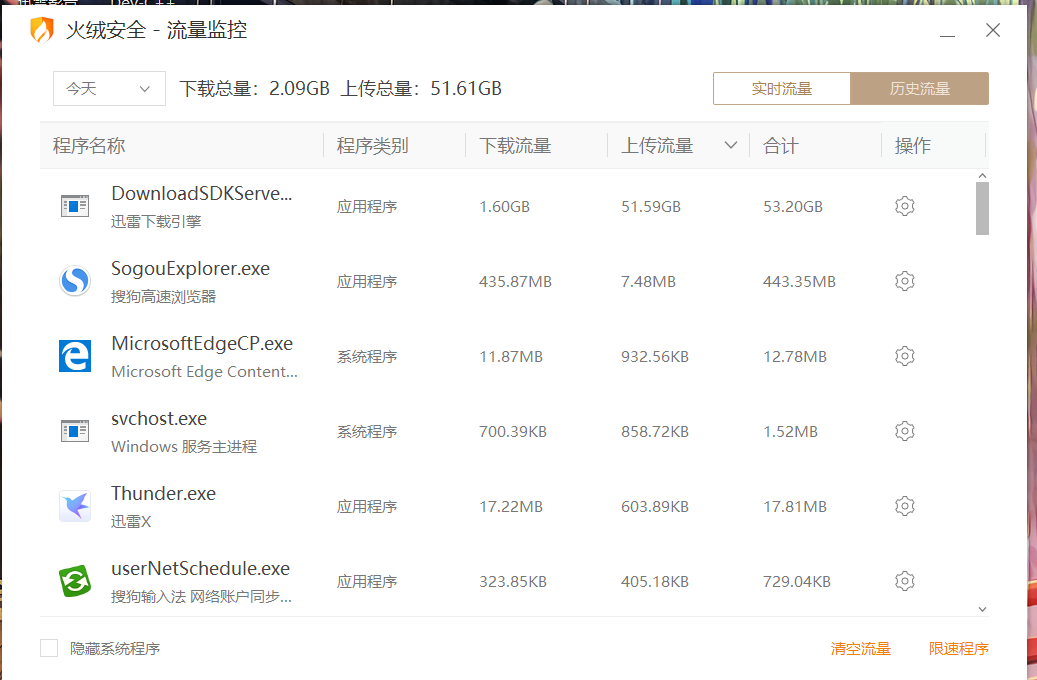Click the vertical scrollbar down arrow

pyautogui.click(x=982, y=608)
